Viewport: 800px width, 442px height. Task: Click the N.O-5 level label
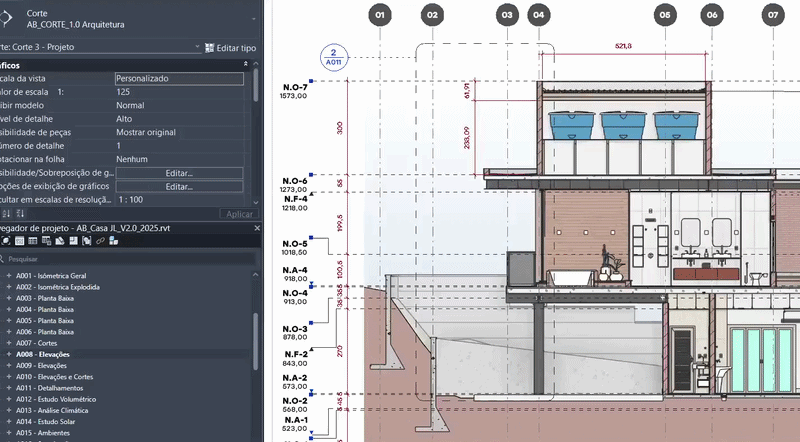click(295, 244)
